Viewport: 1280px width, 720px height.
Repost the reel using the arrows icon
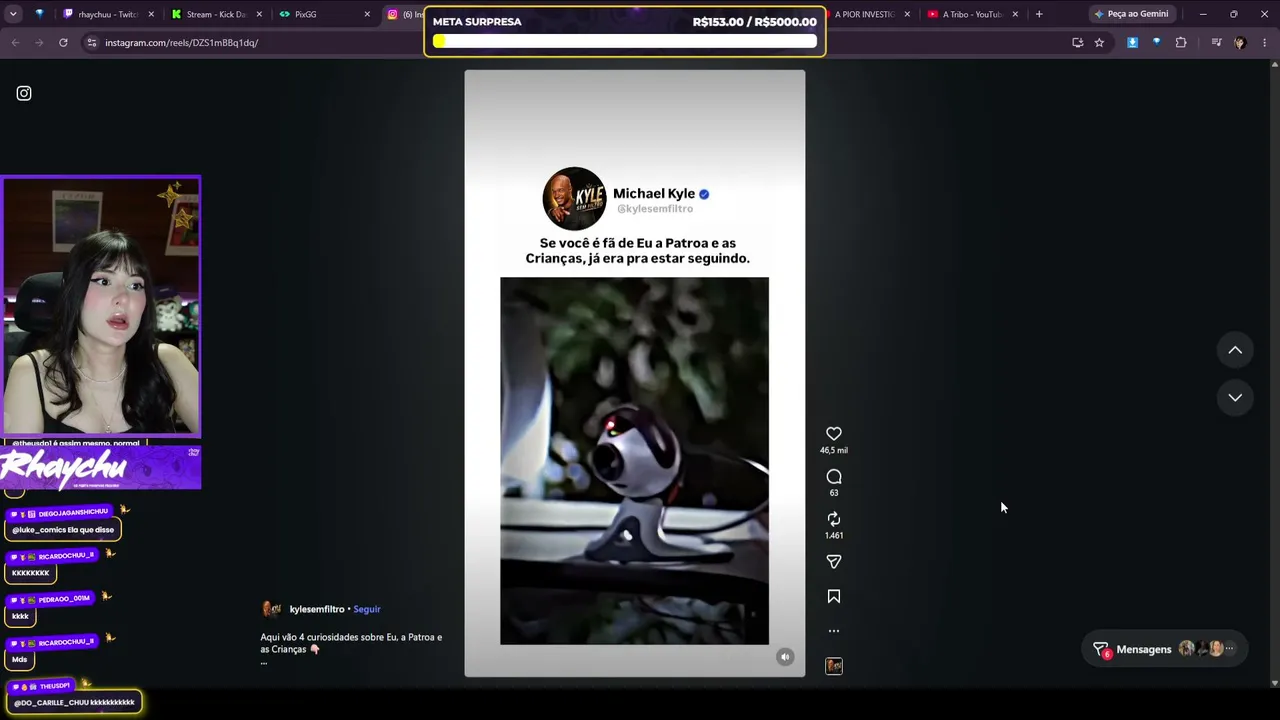(x=834, y=519)
